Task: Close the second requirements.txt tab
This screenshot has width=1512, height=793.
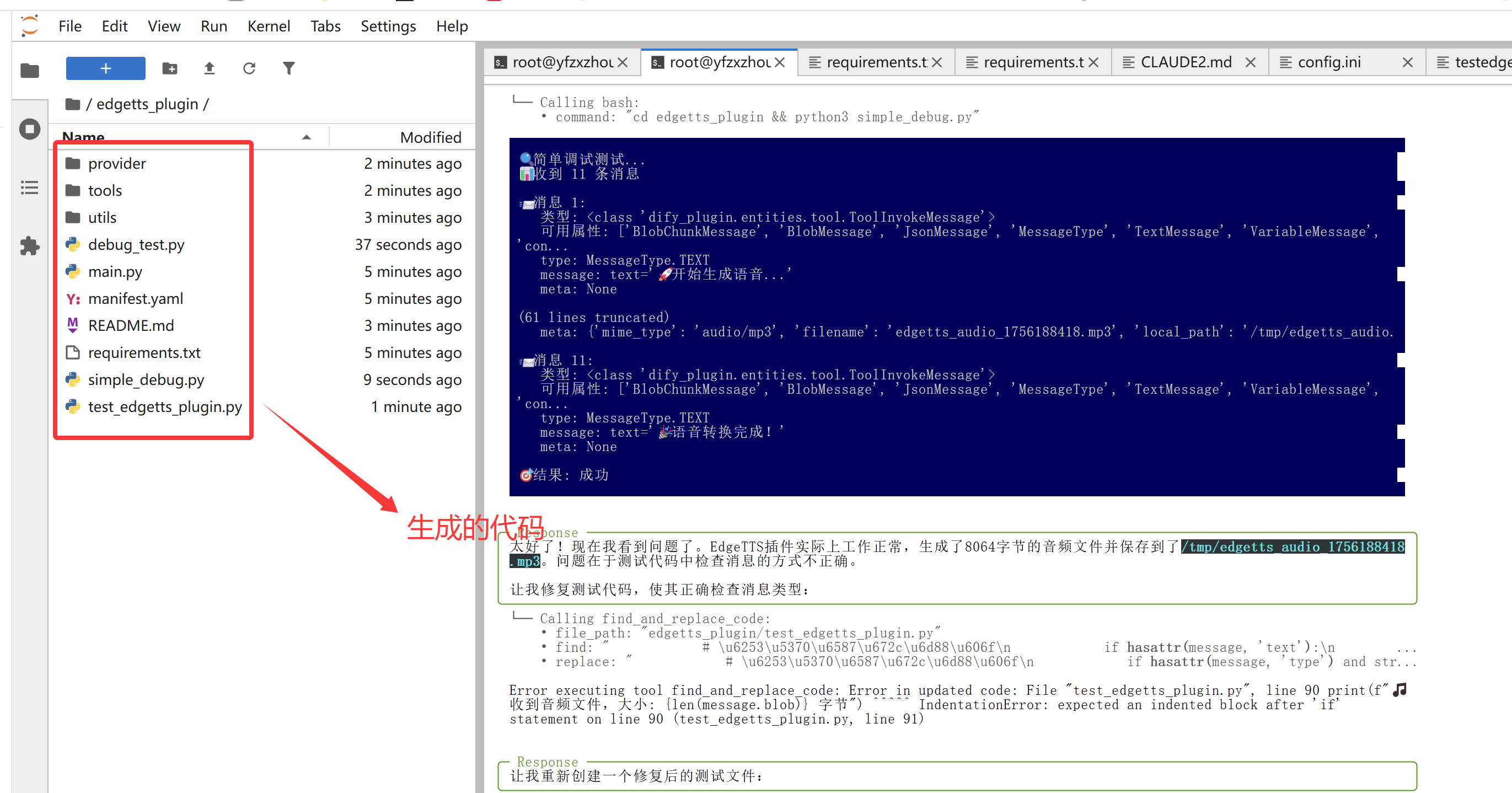Action: pyautogui.click(x=1093, y=62)
